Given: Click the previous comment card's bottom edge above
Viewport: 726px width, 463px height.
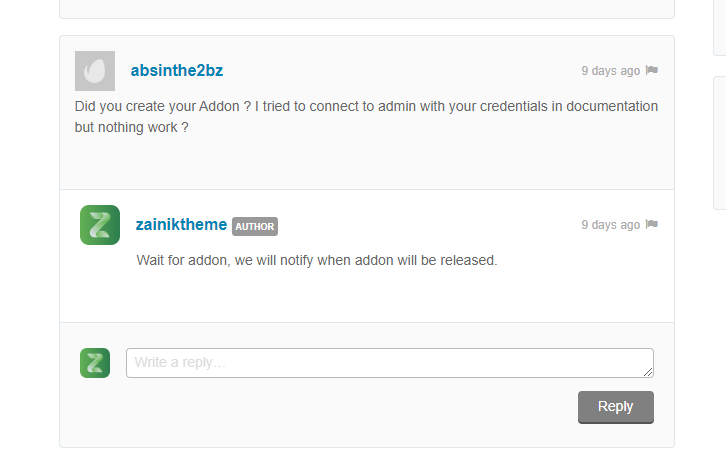Looking at the screenshot, I should (x=367, y=9).
